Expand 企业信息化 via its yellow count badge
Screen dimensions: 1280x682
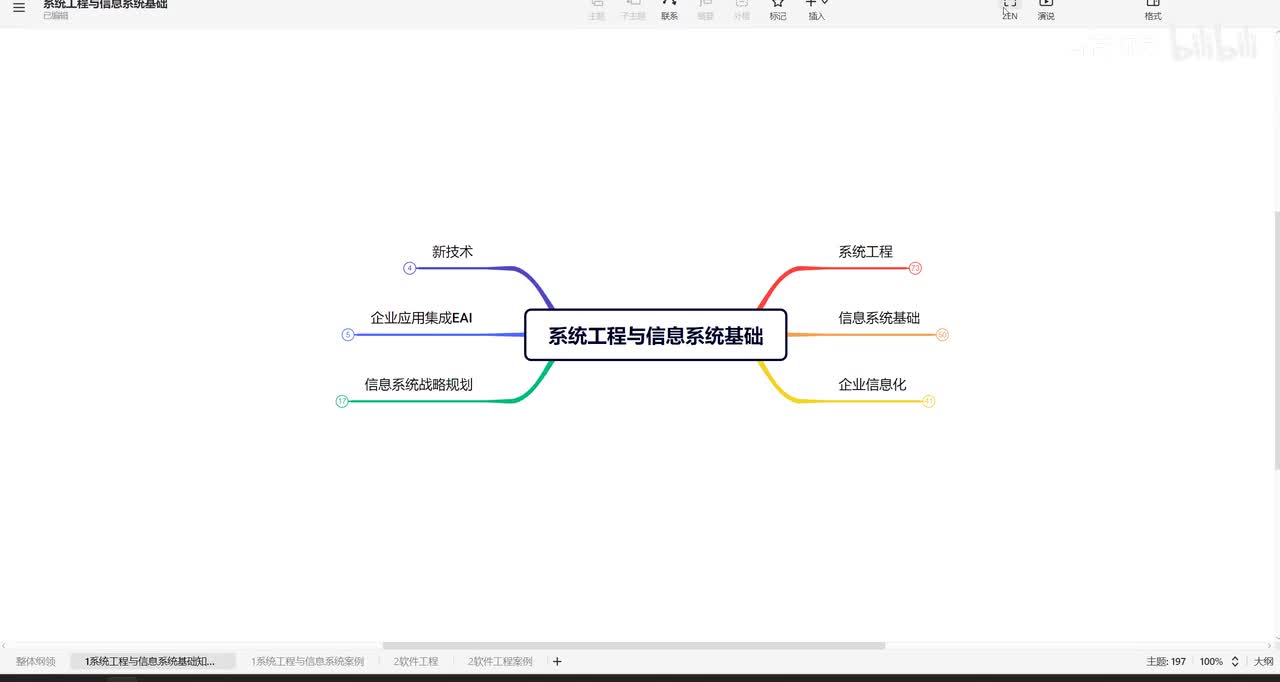[x=928, y=401]
